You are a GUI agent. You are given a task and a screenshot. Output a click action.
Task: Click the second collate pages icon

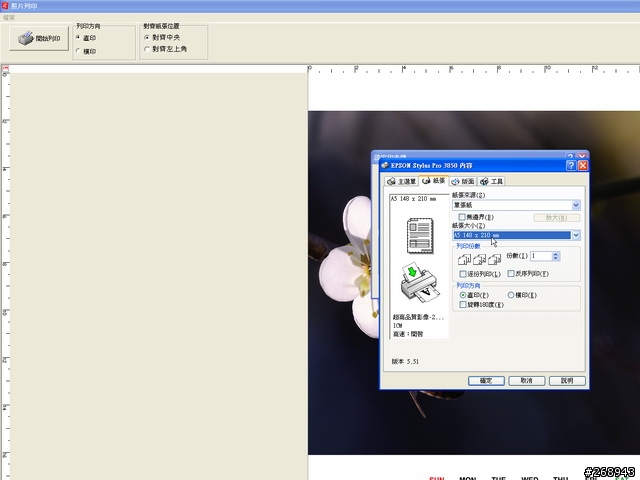pyautogui.click(x=479, y=259)
